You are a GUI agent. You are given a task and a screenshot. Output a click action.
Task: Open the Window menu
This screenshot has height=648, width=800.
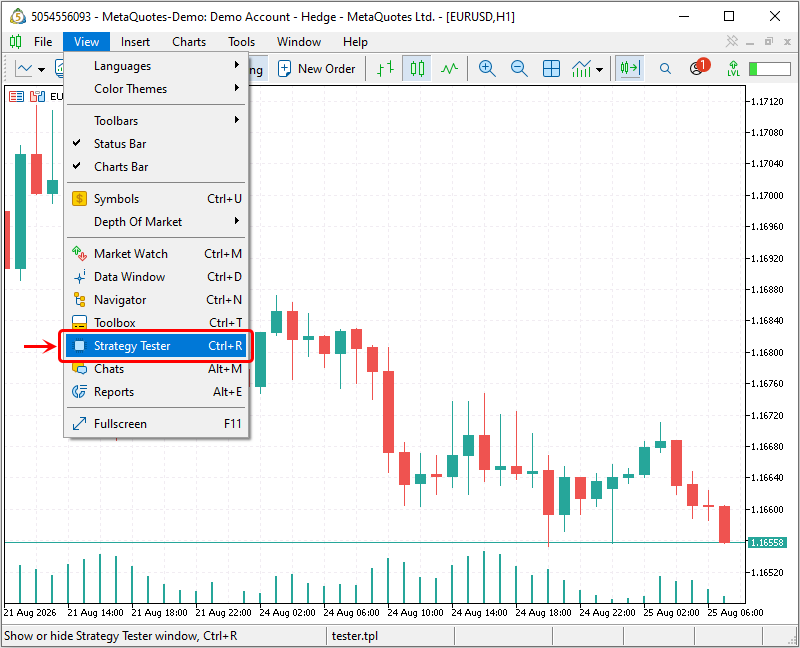299,42
